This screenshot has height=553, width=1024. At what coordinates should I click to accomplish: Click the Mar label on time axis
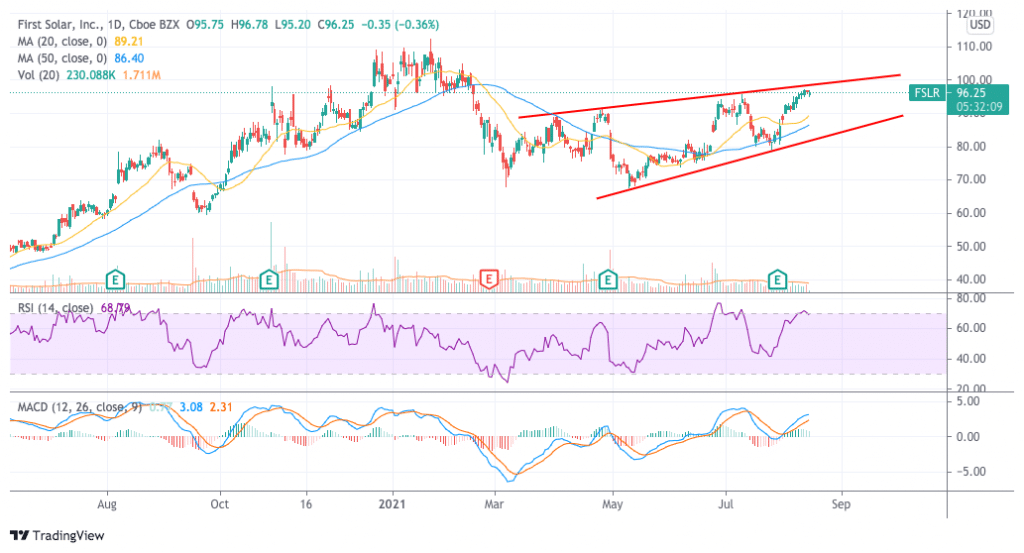[494, 504]
